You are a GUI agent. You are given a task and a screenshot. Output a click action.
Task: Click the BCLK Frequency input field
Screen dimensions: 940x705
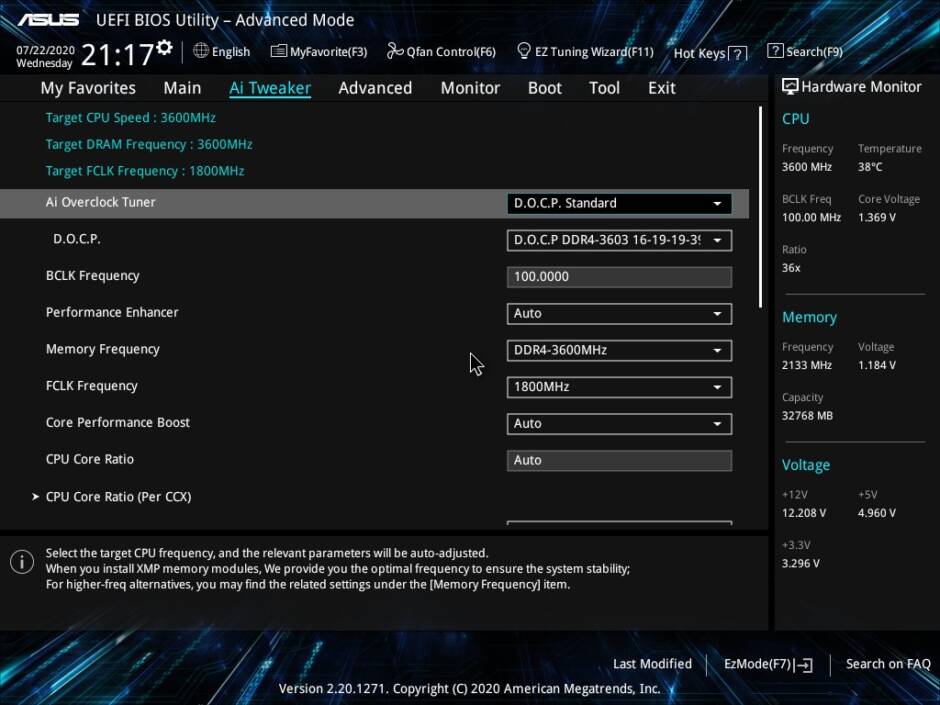[619, 277]
